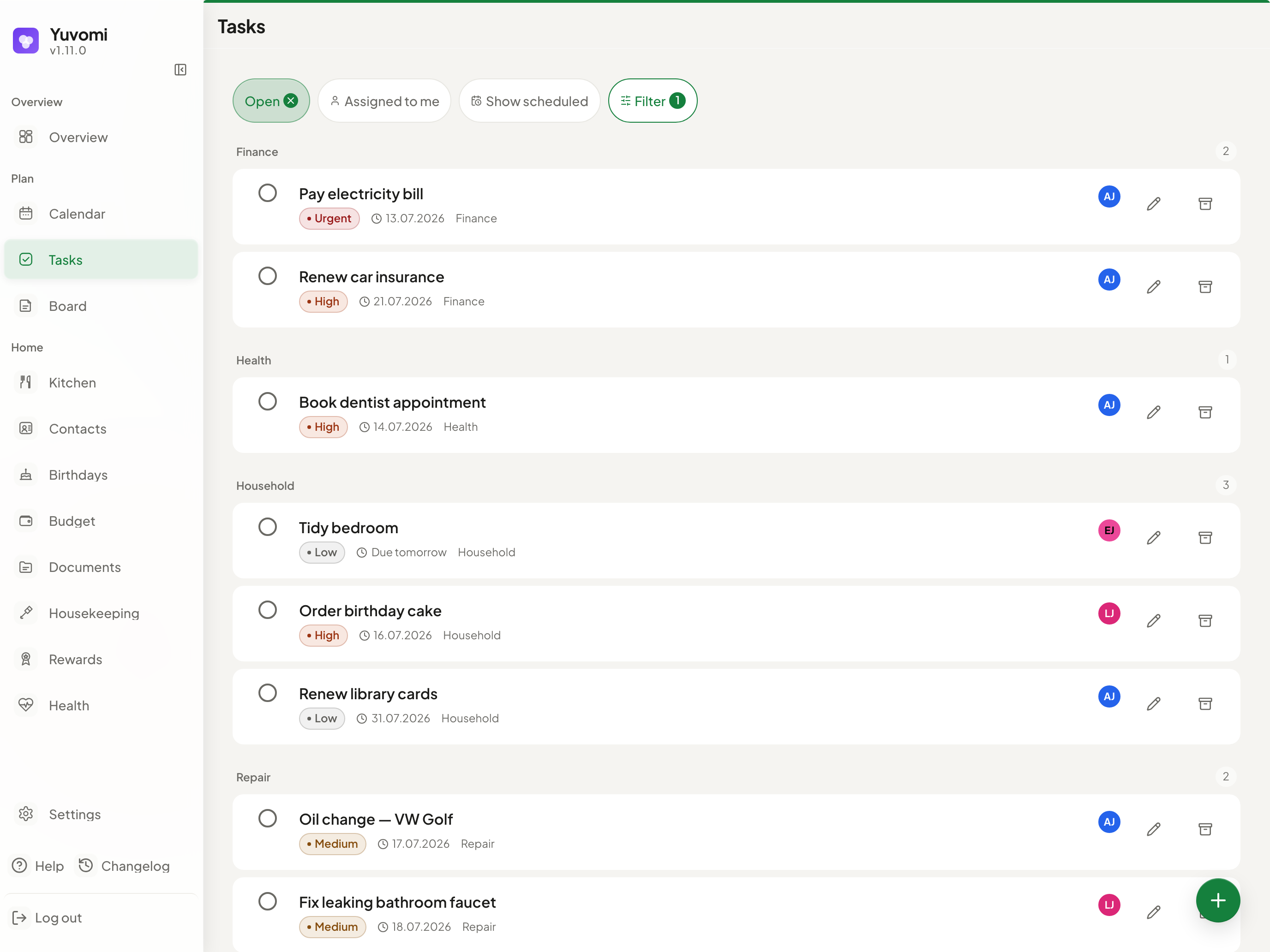Screen dimensions: 1270x952
Task: Click the Household group header
Action: click(265, 486)
